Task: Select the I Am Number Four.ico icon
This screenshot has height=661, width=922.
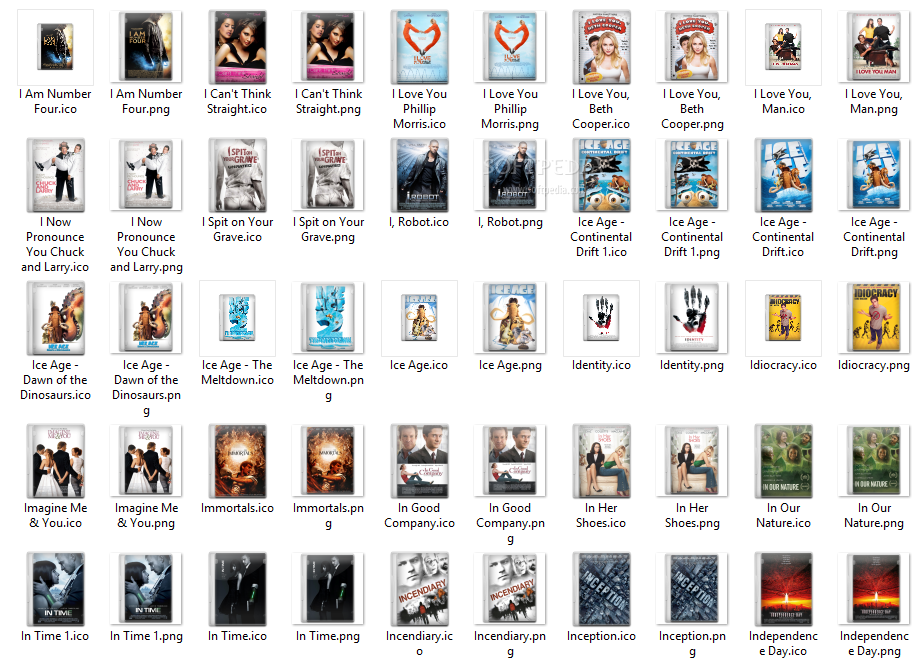Action: click(x=55, y=47)
